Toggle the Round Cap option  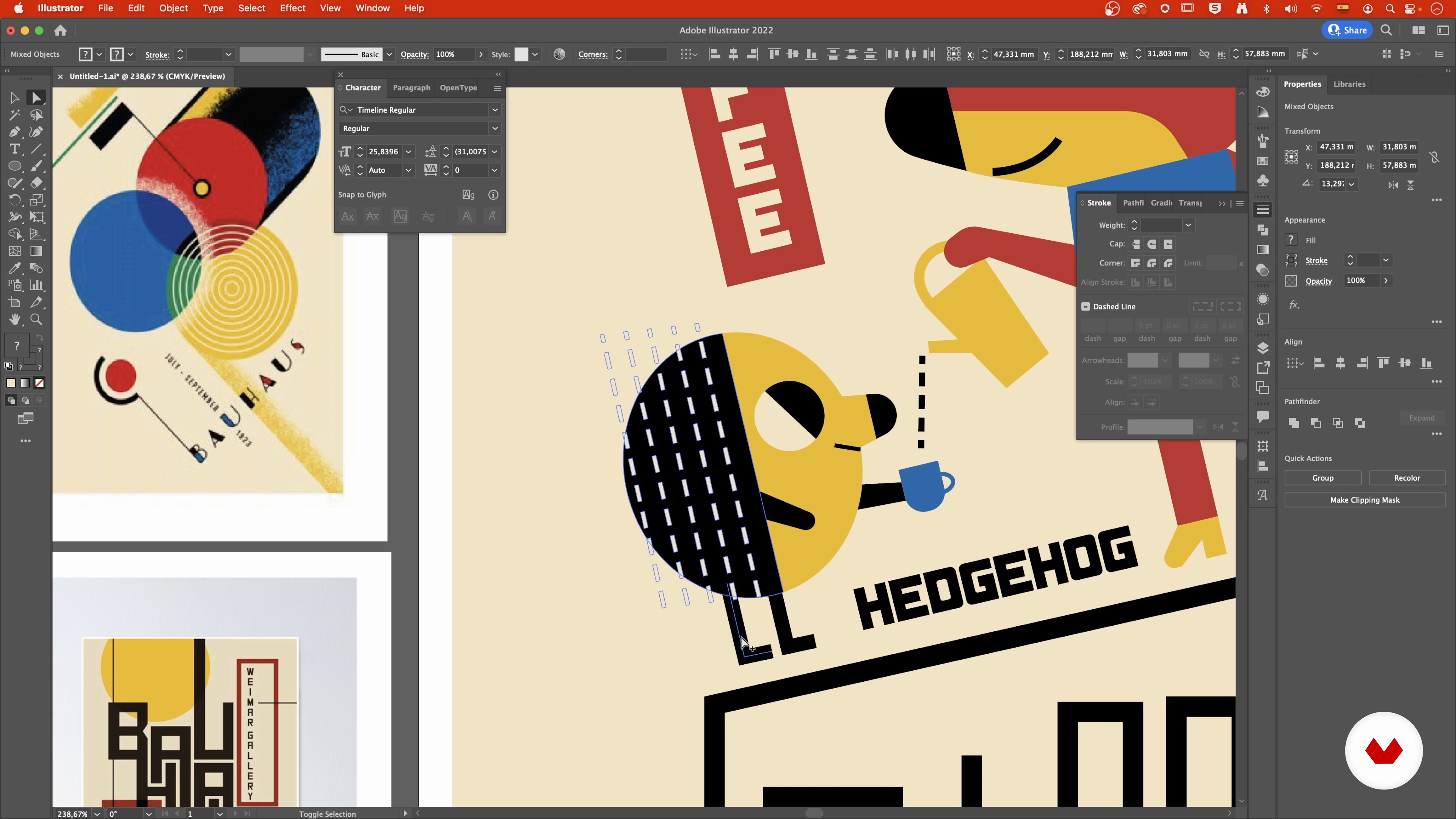click(x=1152, y=244)
